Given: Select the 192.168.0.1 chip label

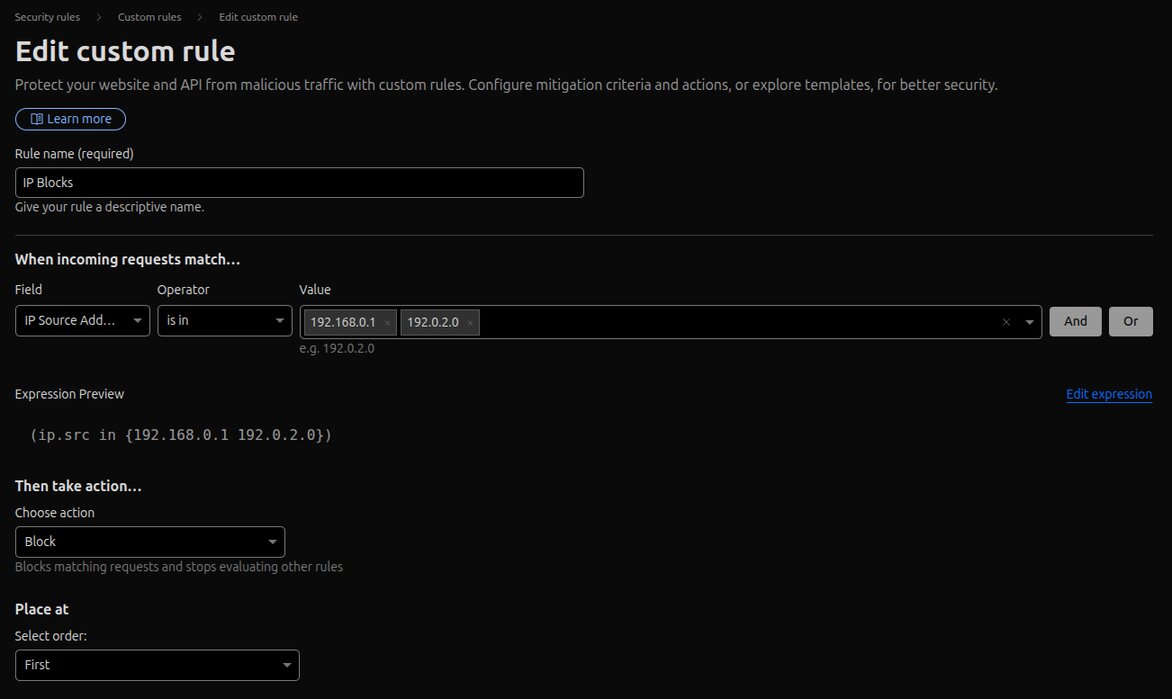Looking at the screenshot, I should click(343, 323).
